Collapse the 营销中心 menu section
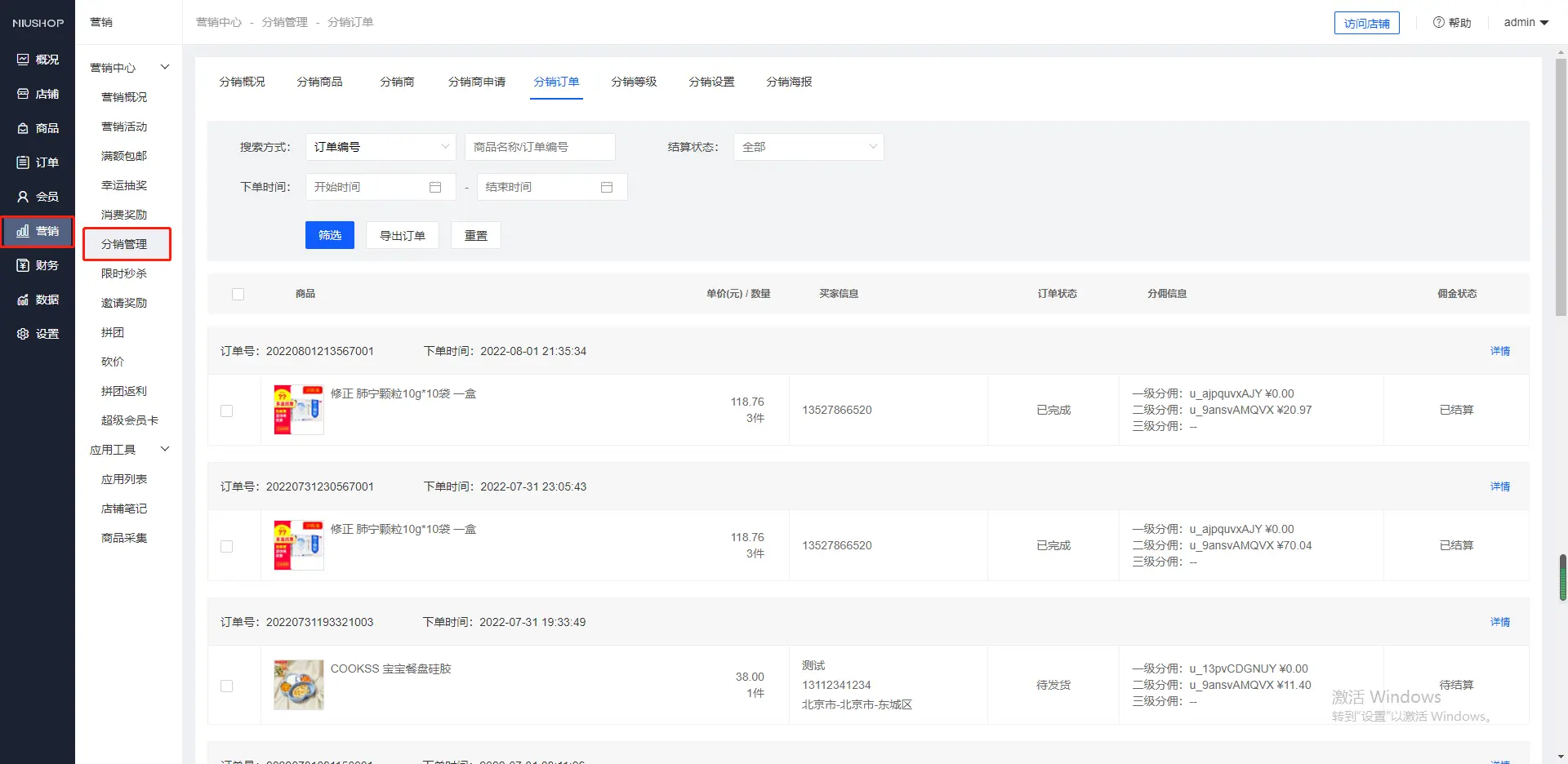 point(164,68)
